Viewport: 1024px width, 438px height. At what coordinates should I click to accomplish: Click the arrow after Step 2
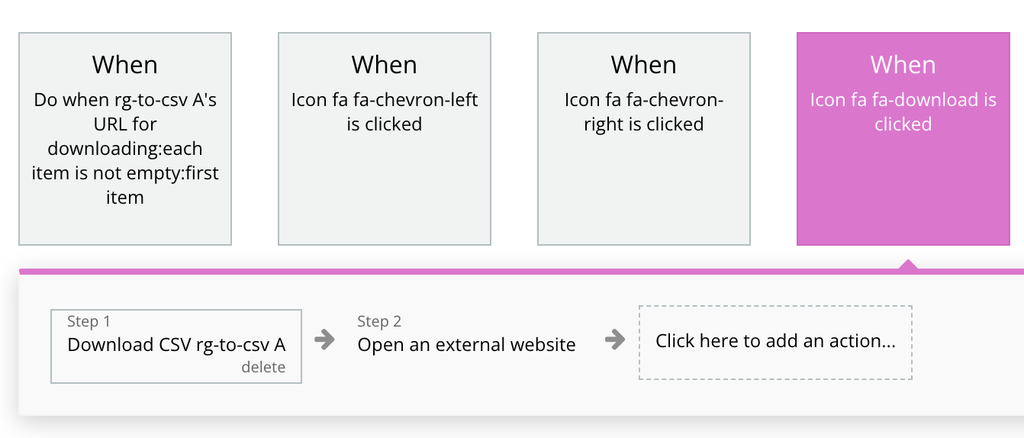click(x=615, y=340)
